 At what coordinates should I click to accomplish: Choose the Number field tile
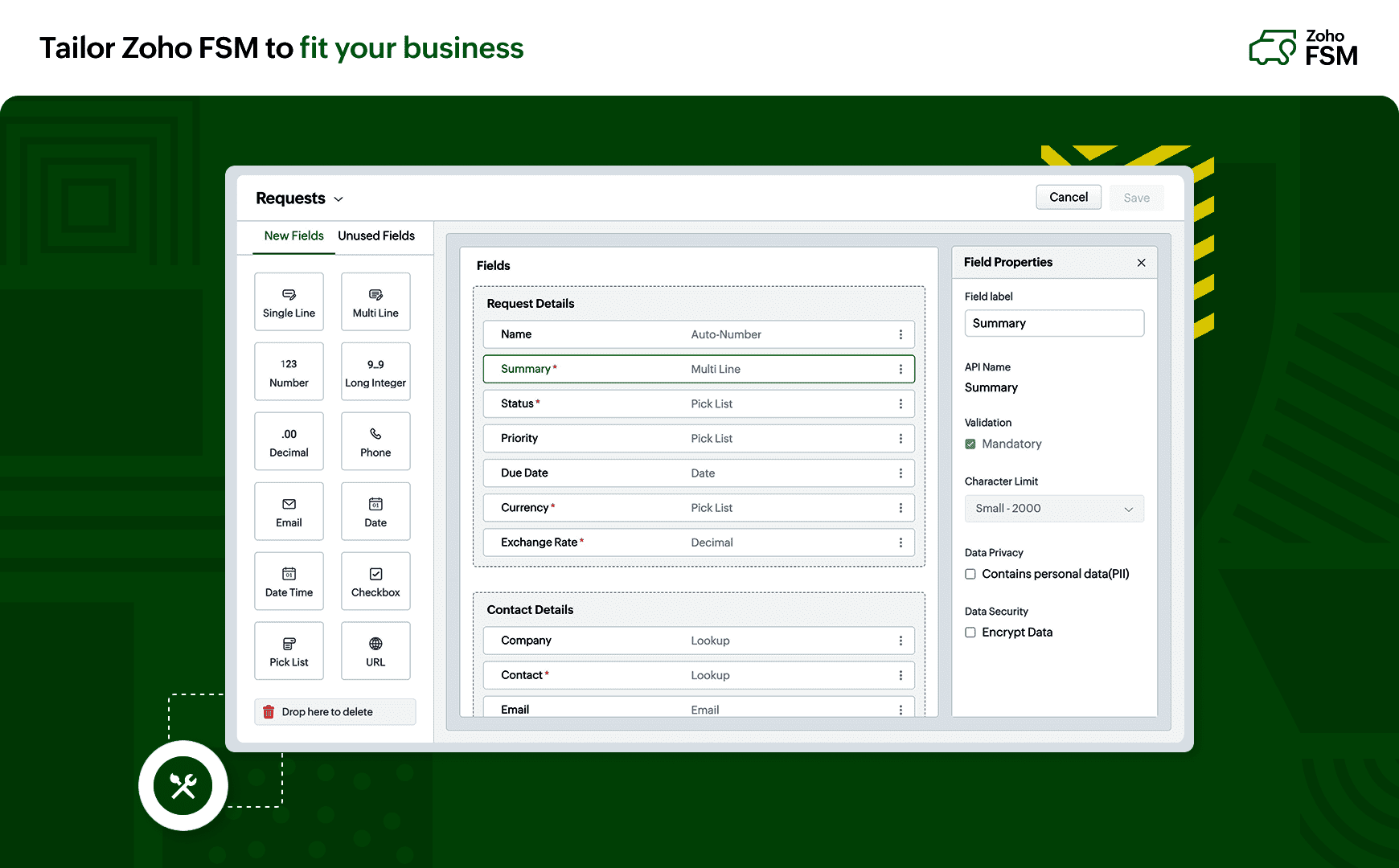point(289,371)
